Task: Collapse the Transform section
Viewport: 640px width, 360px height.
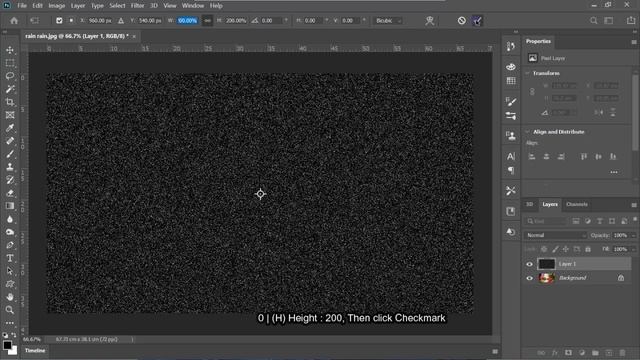Action: click(x=527, y=73)
